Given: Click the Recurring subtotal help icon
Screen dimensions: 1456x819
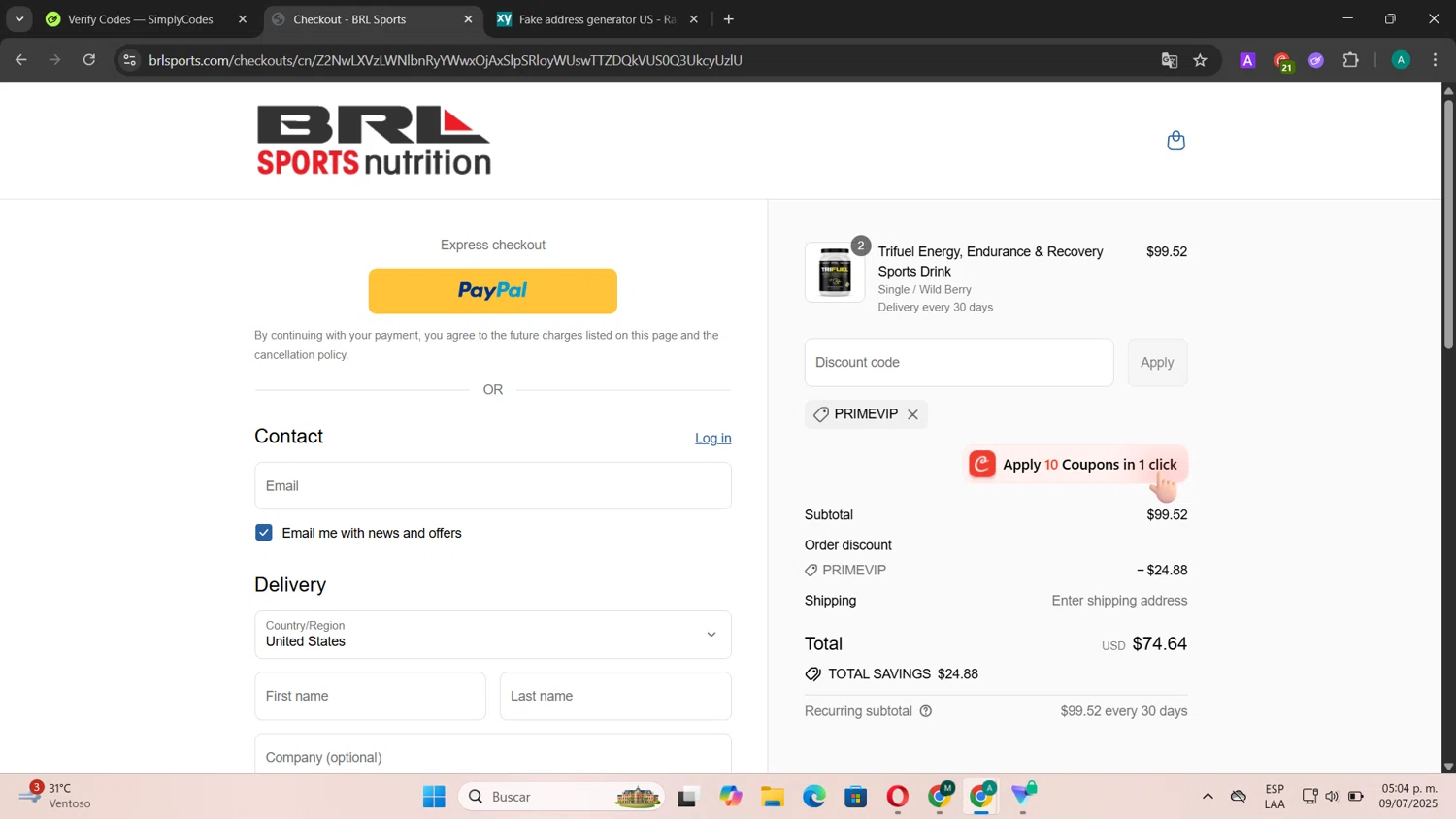Looking at the screenshot, I should pos(926,711).
